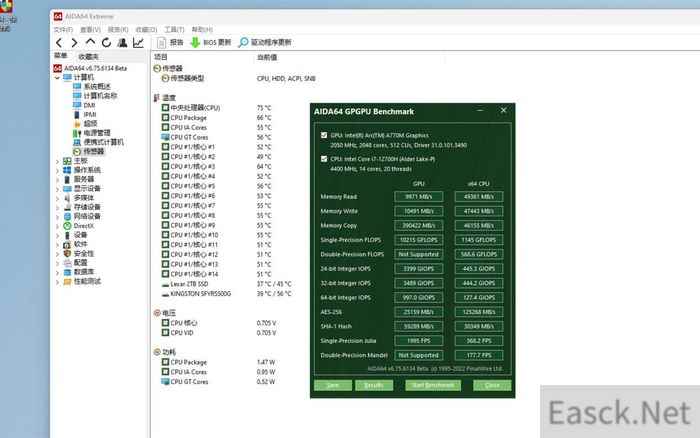This screenshot has width=700, height=438.
Task: Click the Results button
Action: (374, 385)
